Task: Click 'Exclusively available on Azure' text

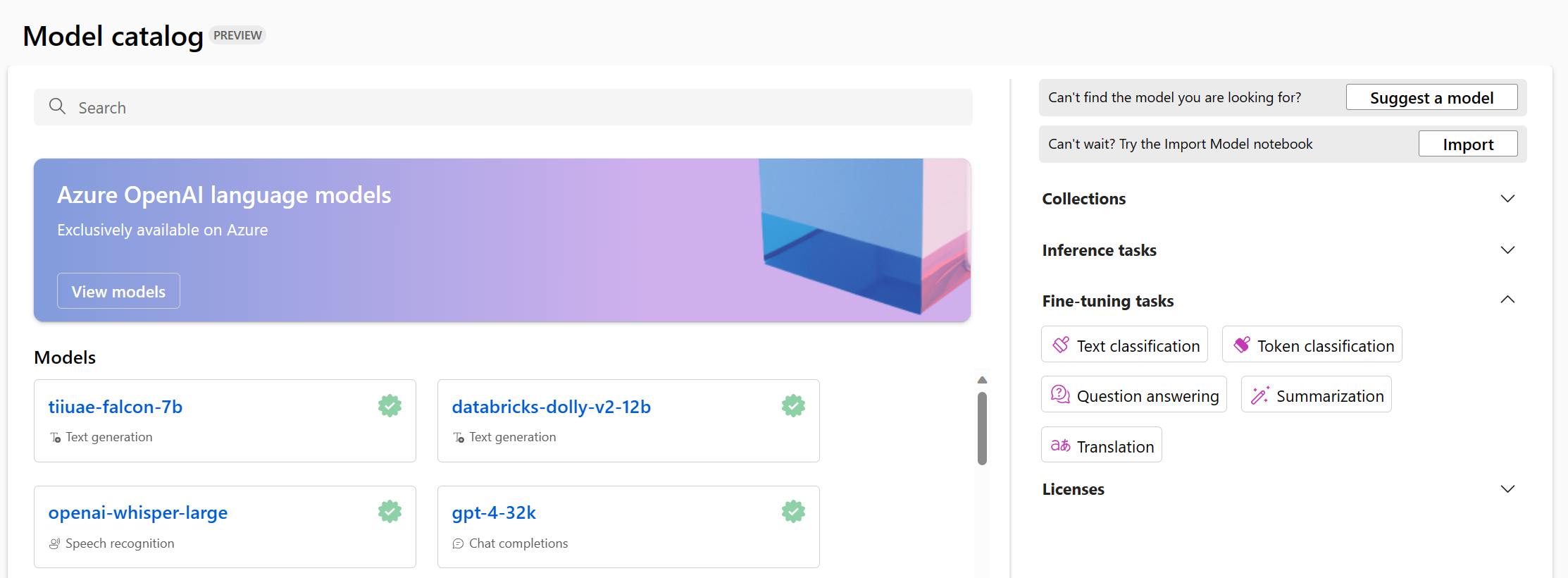Action: point(163,230)
